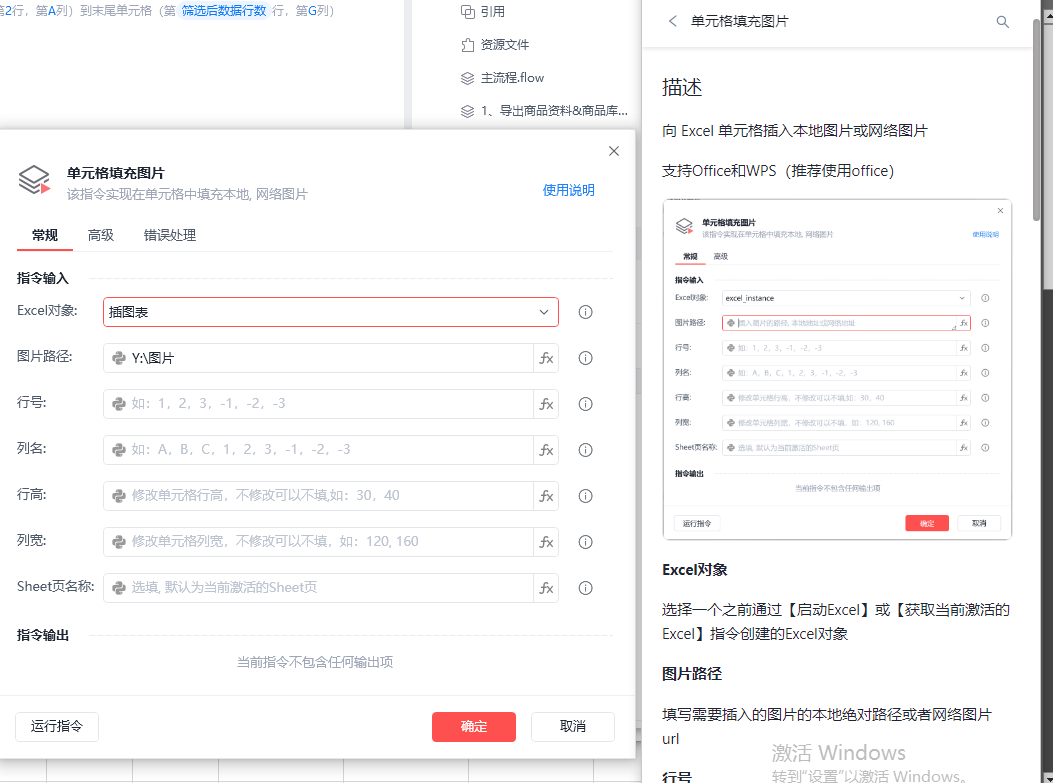This screenshot has width=1053, height=783.
Task: Click info icon next to Sheet页名称
Action: coord(586,588)
